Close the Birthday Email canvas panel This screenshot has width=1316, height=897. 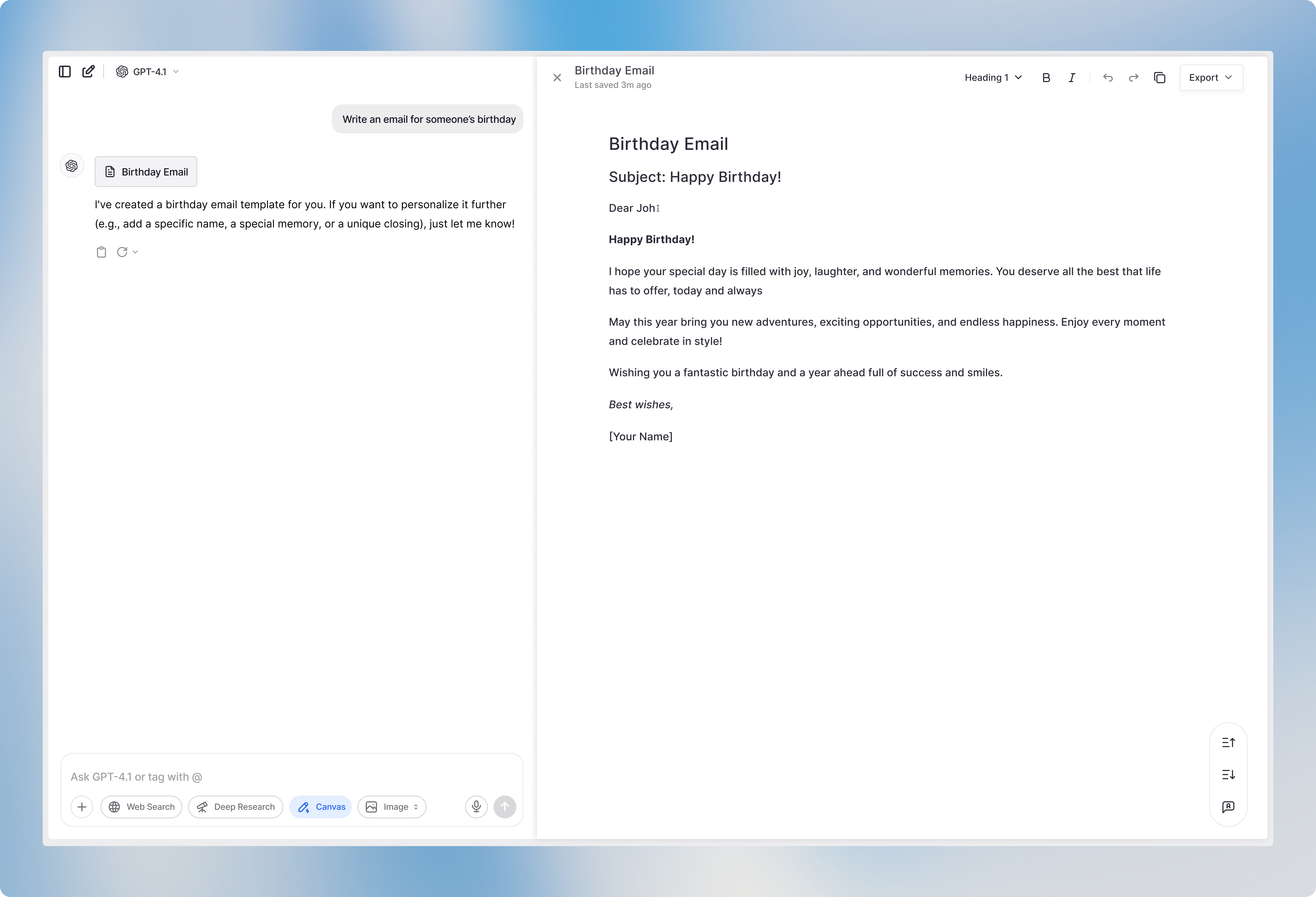point(557,78)
